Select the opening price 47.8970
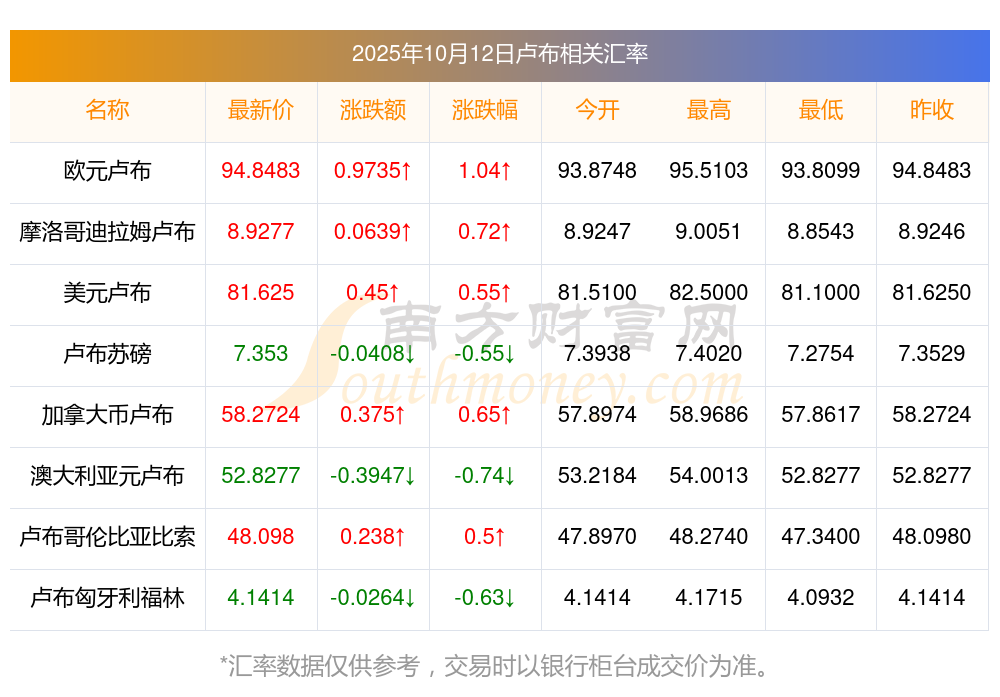 tap(597, 536)
